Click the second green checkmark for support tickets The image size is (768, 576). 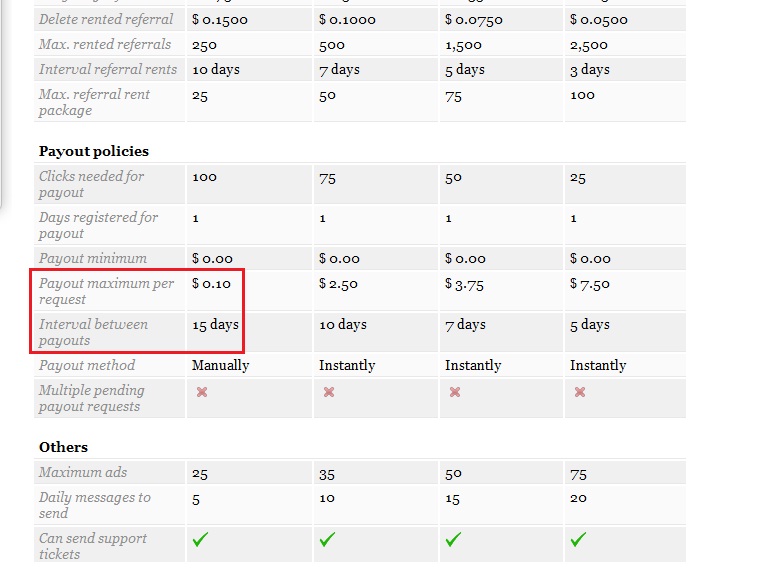tap(328, 539)
